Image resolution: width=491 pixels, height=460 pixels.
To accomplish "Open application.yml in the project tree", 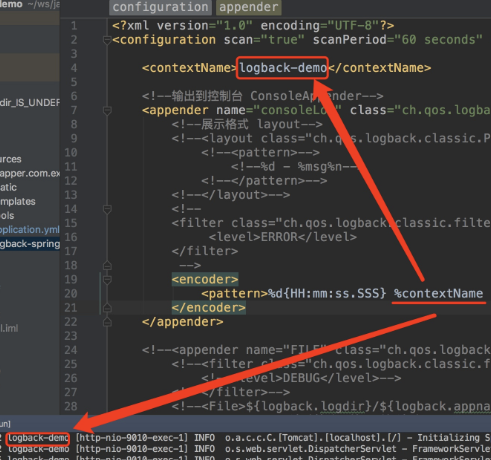I will (x=30, y=230).
